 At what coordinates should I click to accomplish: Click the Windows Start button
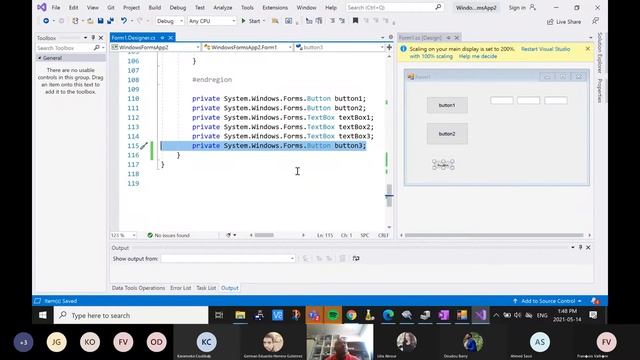click(x=42, y=315)
